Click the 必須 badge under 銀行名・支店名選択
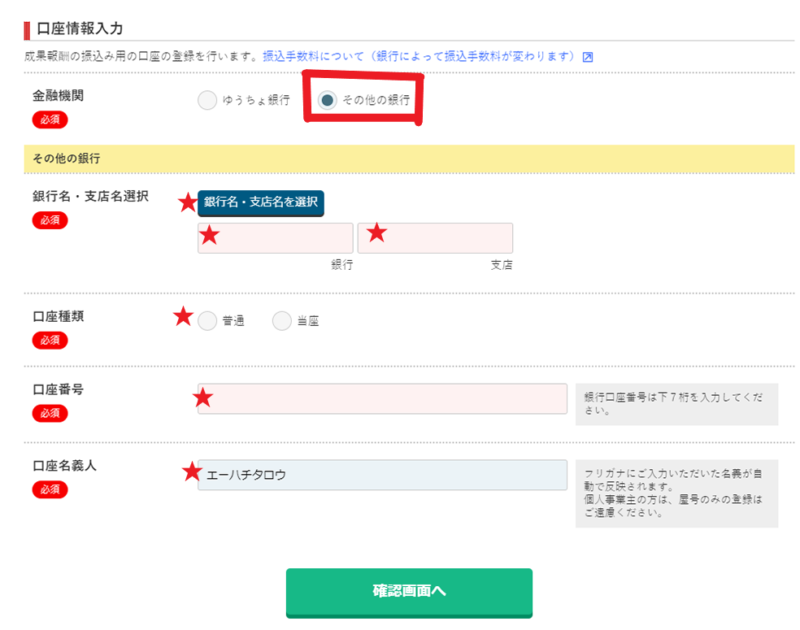This screenshot has width=800, height=630. (50, 220)
